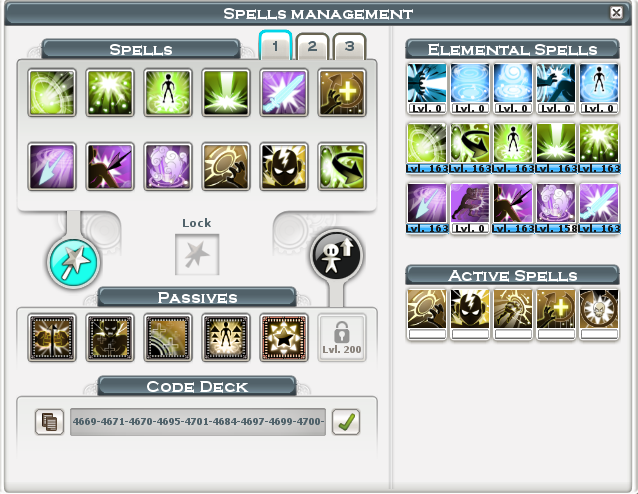Select spell deck tab 1
Screen dimensions: 638x494
point(275,46)
